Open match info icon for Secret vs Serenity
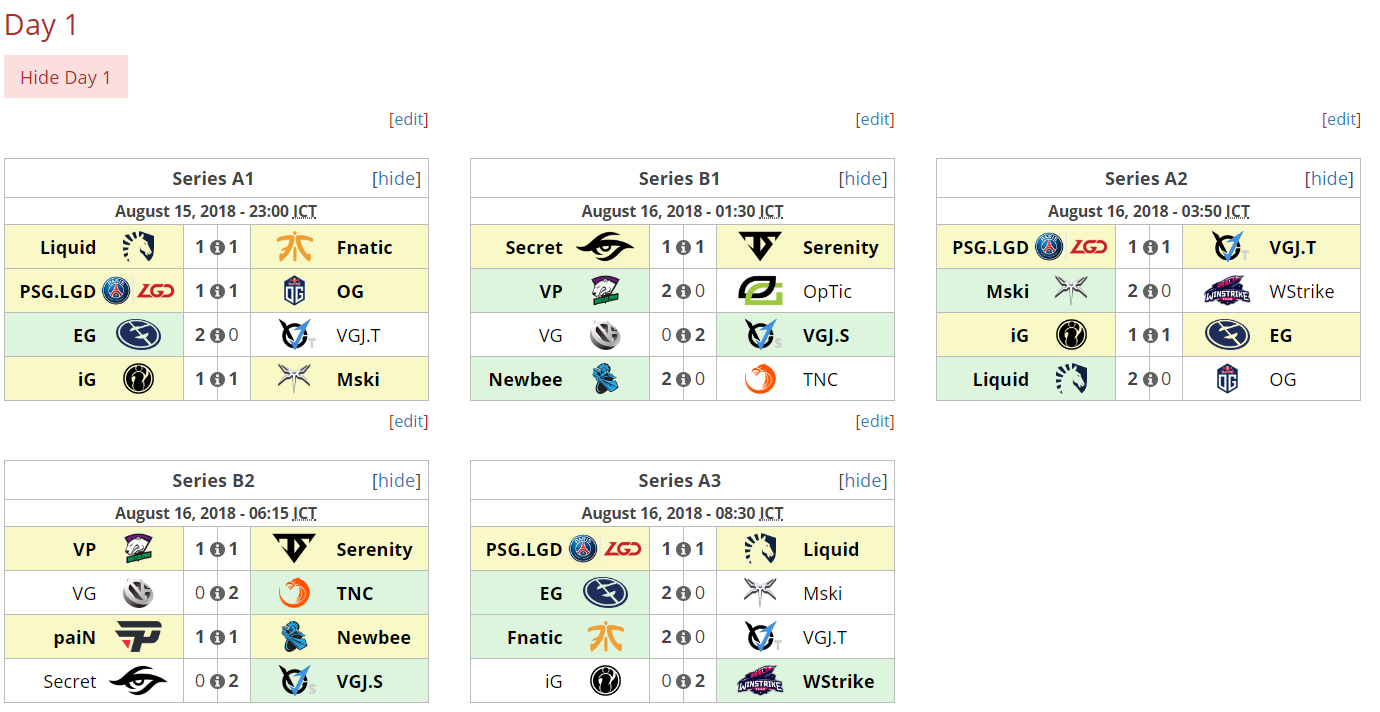The image size is (1380, 712). pyautogui.click(x=683, y=247)
